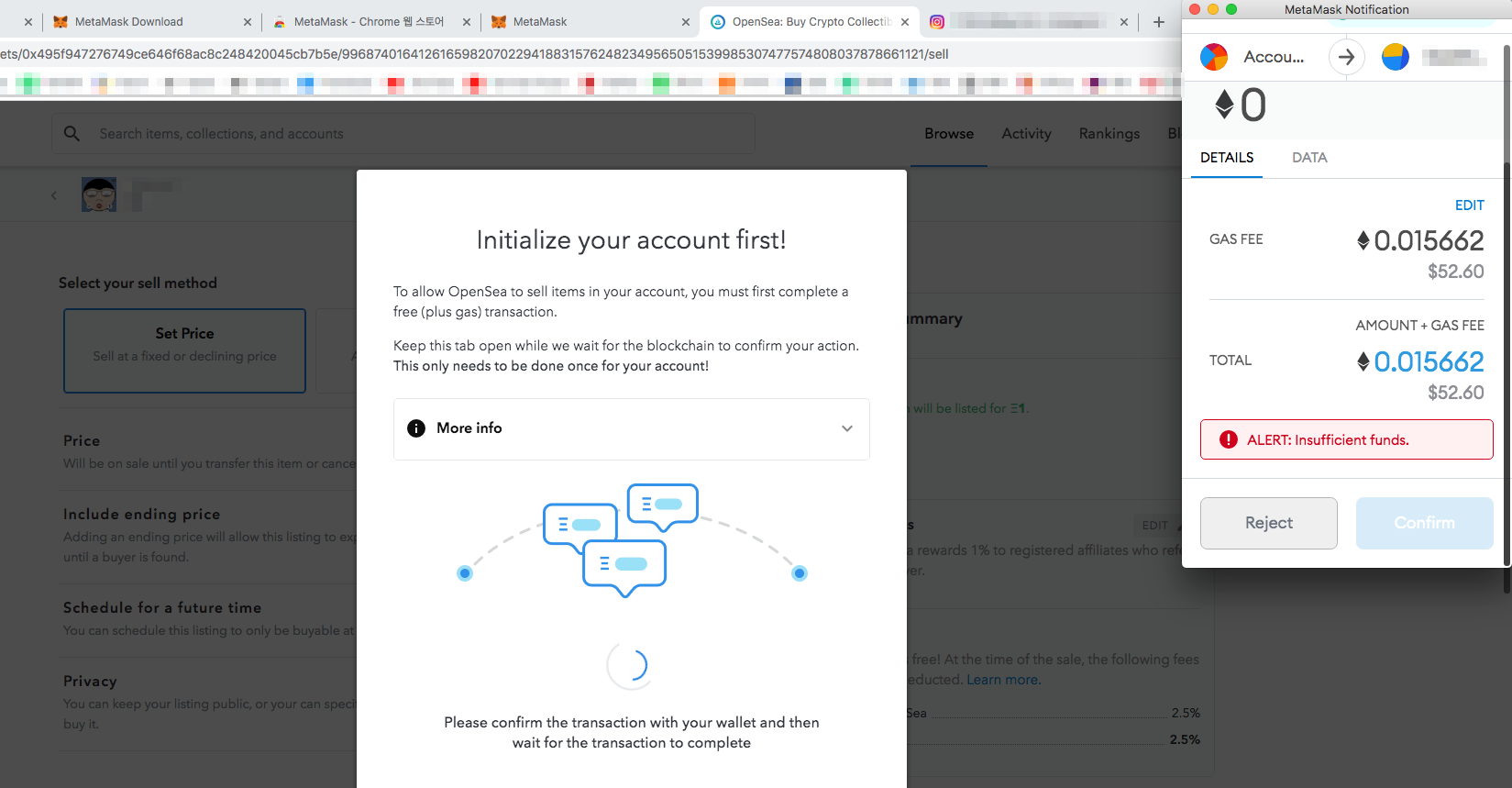1512x788 pixels.
Task: Click the MetaMask account avatar icon
Action: (1214, 57)
